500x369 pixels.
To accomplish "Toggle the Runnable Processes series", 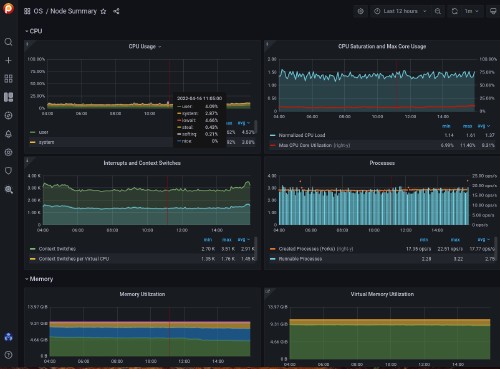I will (300, 259).
